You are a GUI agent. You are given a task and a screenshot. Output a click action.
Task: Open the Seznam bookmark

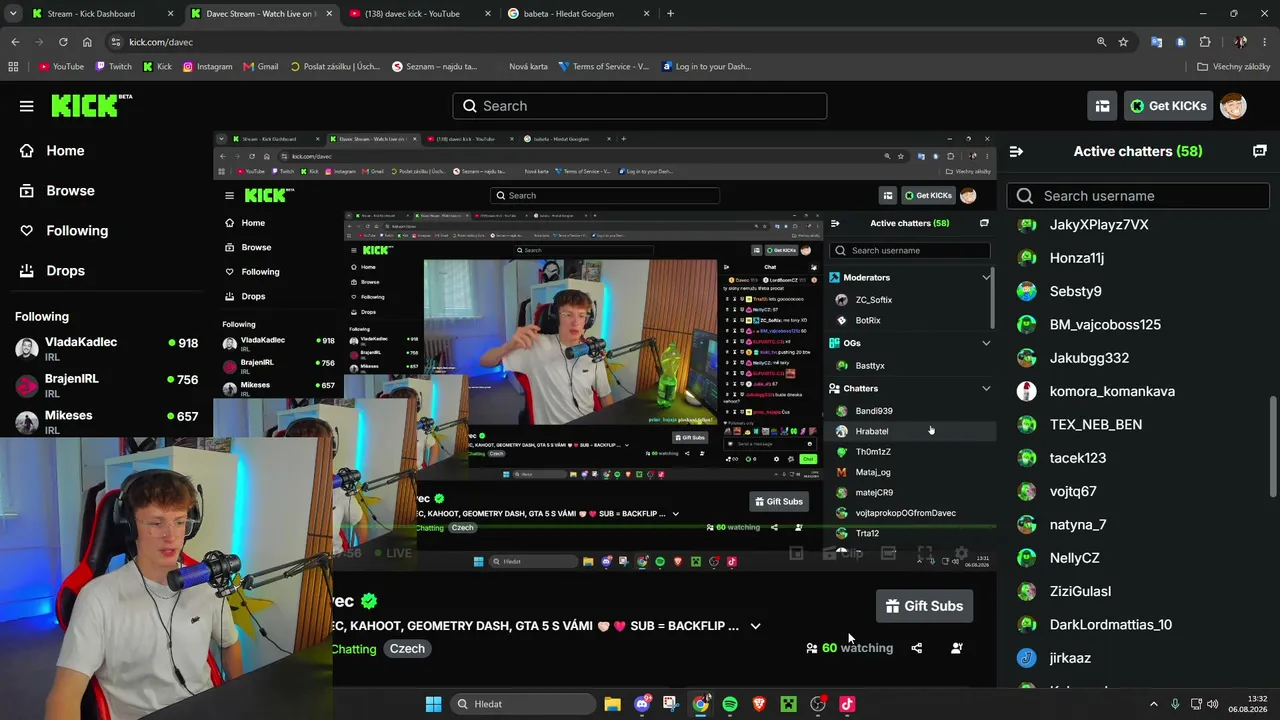(435, 67)
